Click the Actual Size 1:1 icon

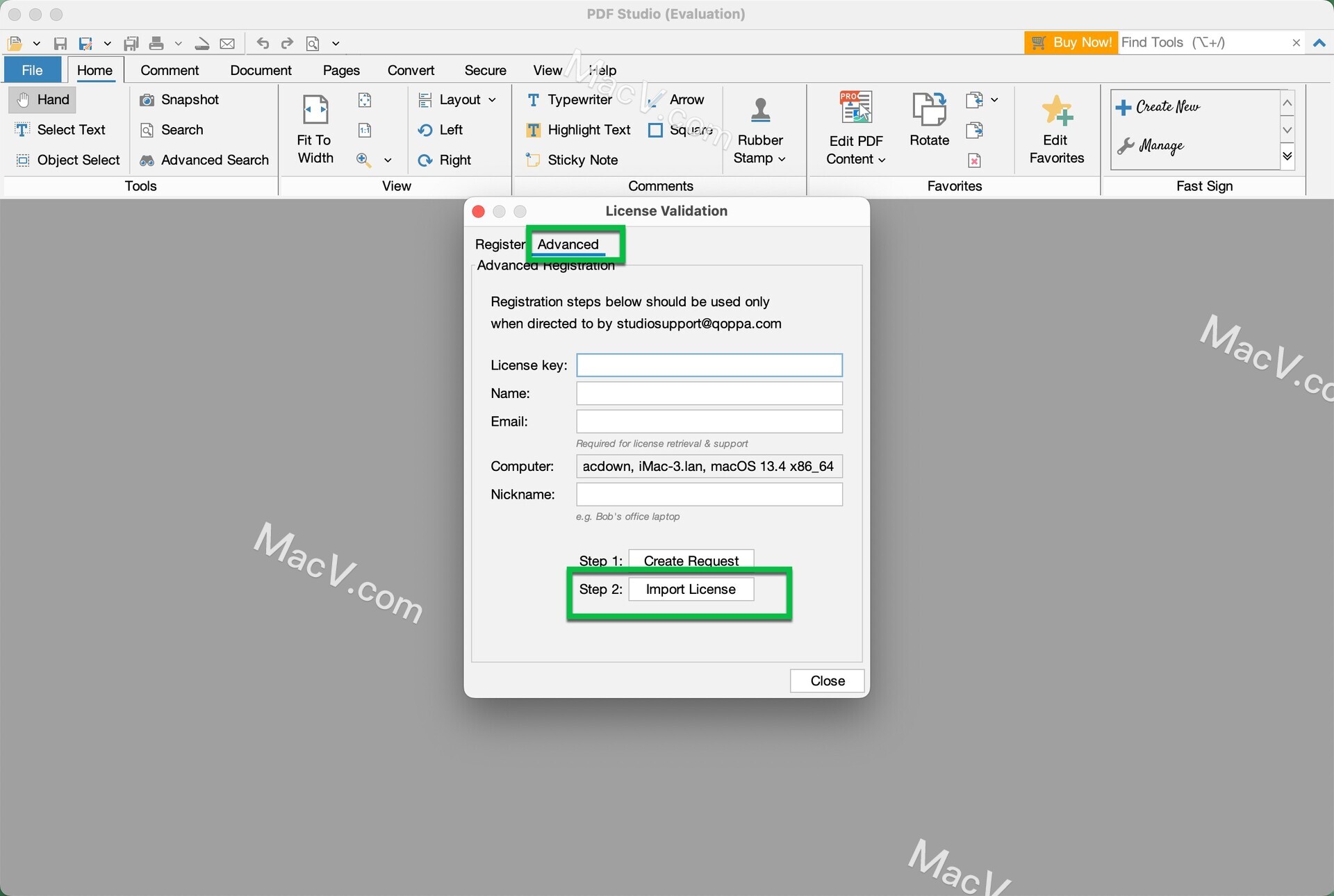point(365,130)
